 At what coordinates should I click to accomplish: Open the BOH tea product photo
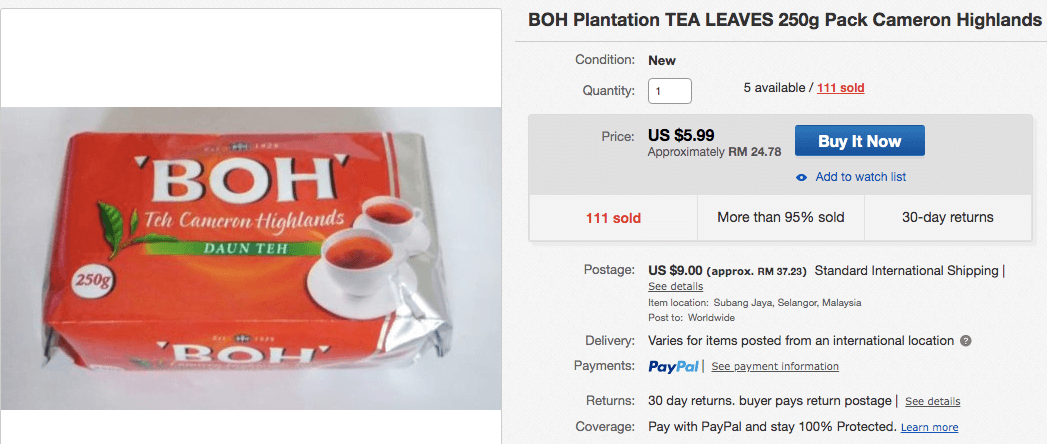[x=251, y=258]
